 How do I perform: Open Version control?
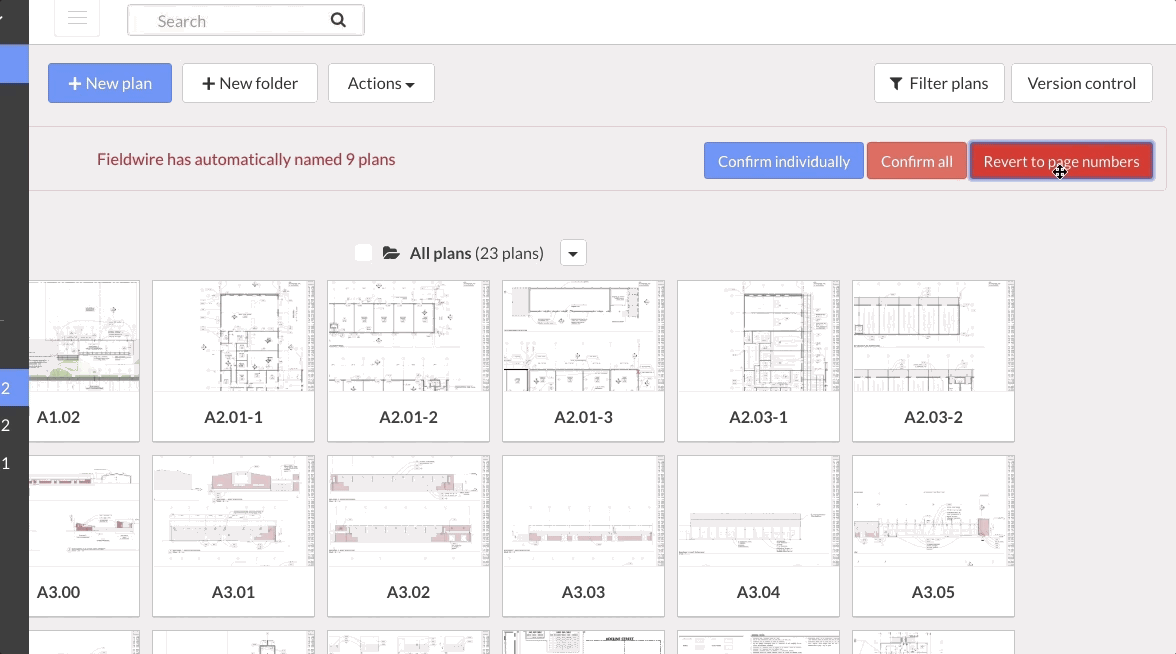click(1081, 83)
